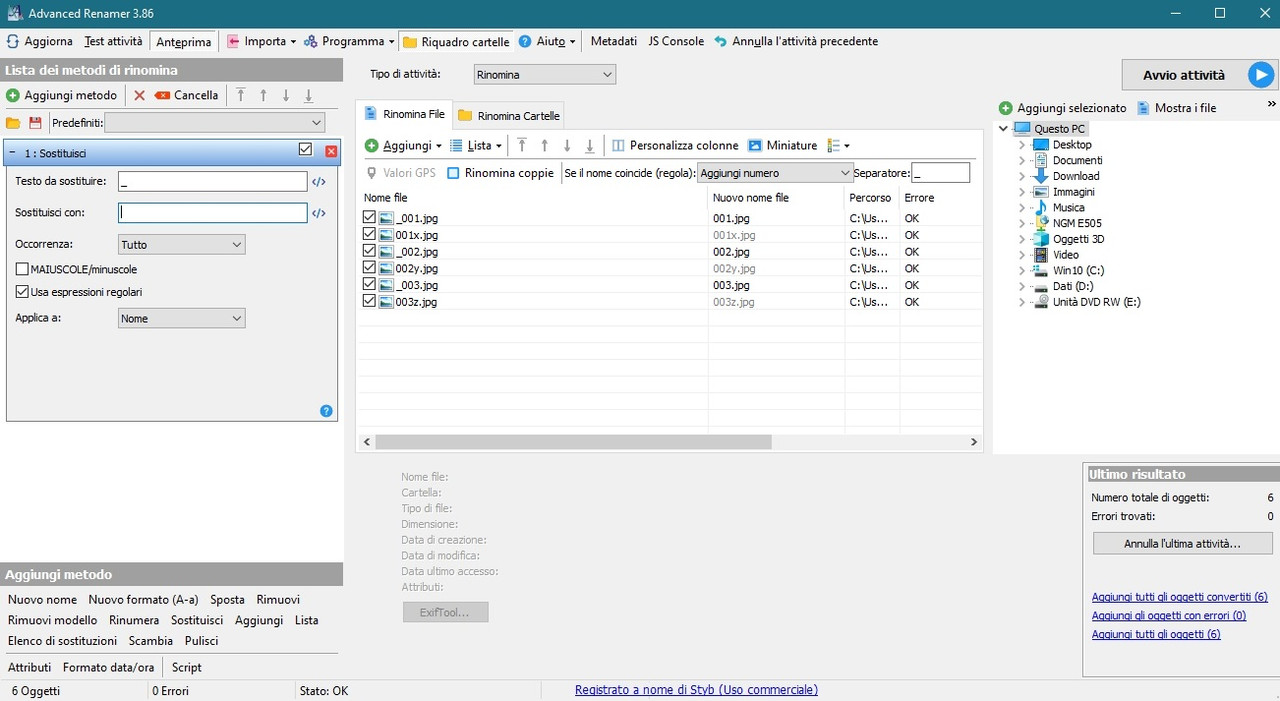Open presets folder icon beside Predefiniti
The height and width of the screenshot is (701, 1280).
tap(13, 122)
